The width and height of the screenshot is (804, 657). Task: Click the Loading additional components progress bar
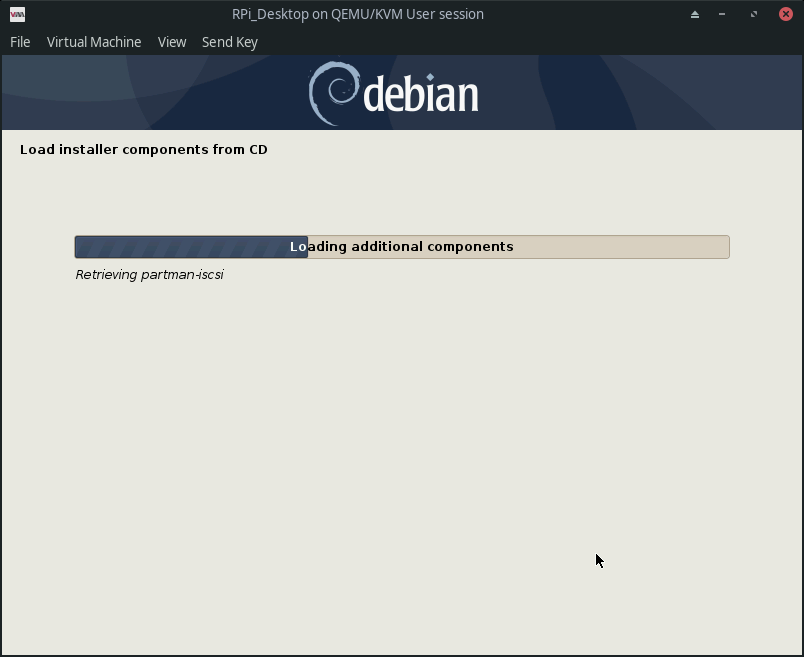(x=402, y=247)
